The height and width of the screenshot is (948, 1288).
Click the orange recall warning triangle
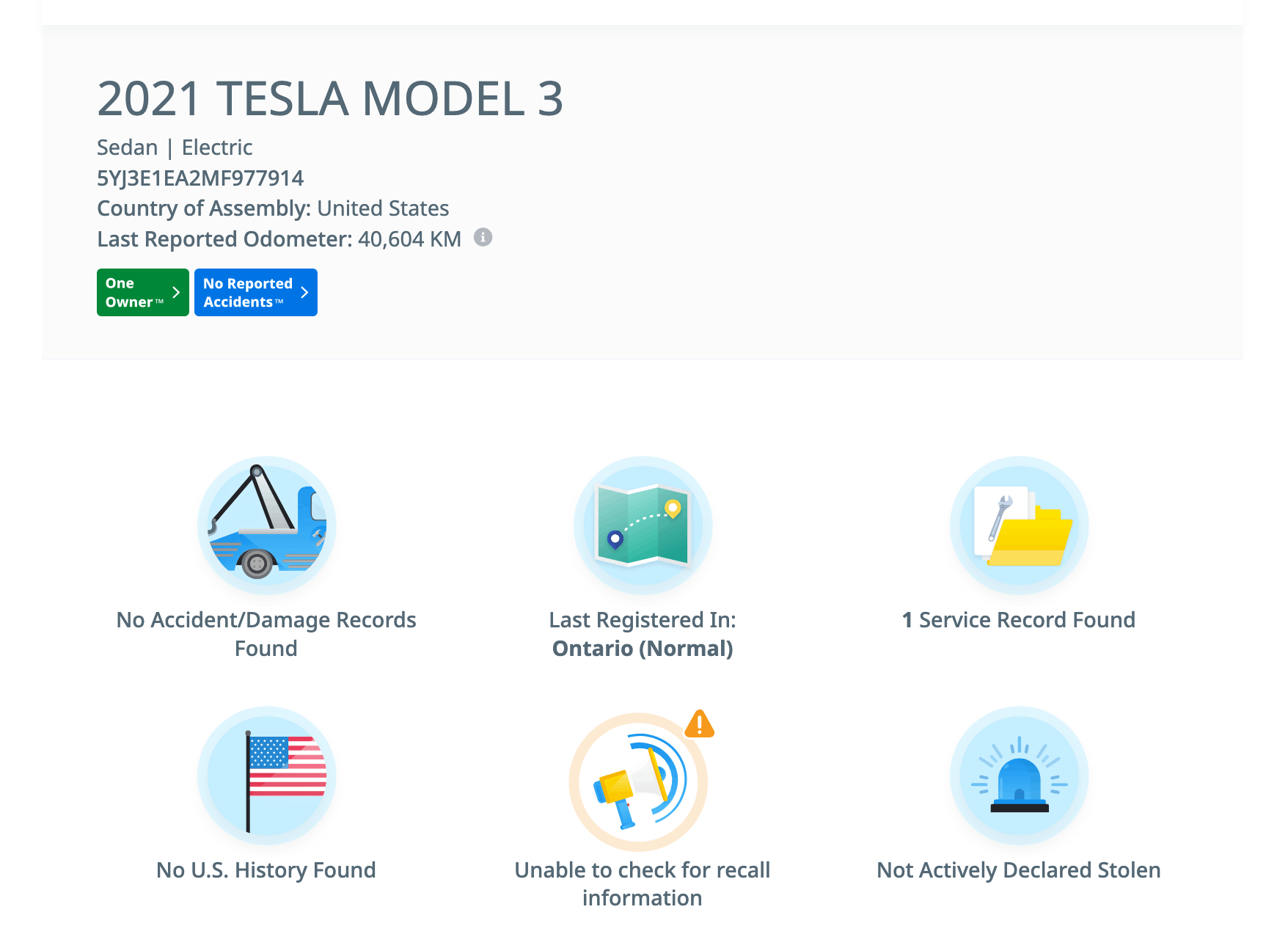pos(700,723)
